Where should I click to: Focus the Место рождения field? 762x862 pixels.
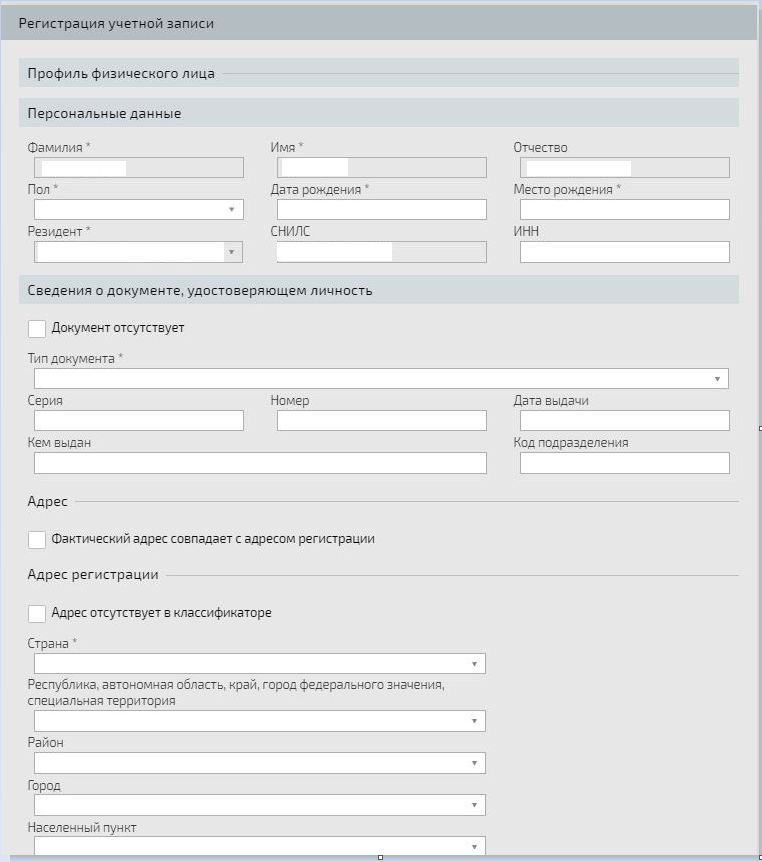pos(625,209)
